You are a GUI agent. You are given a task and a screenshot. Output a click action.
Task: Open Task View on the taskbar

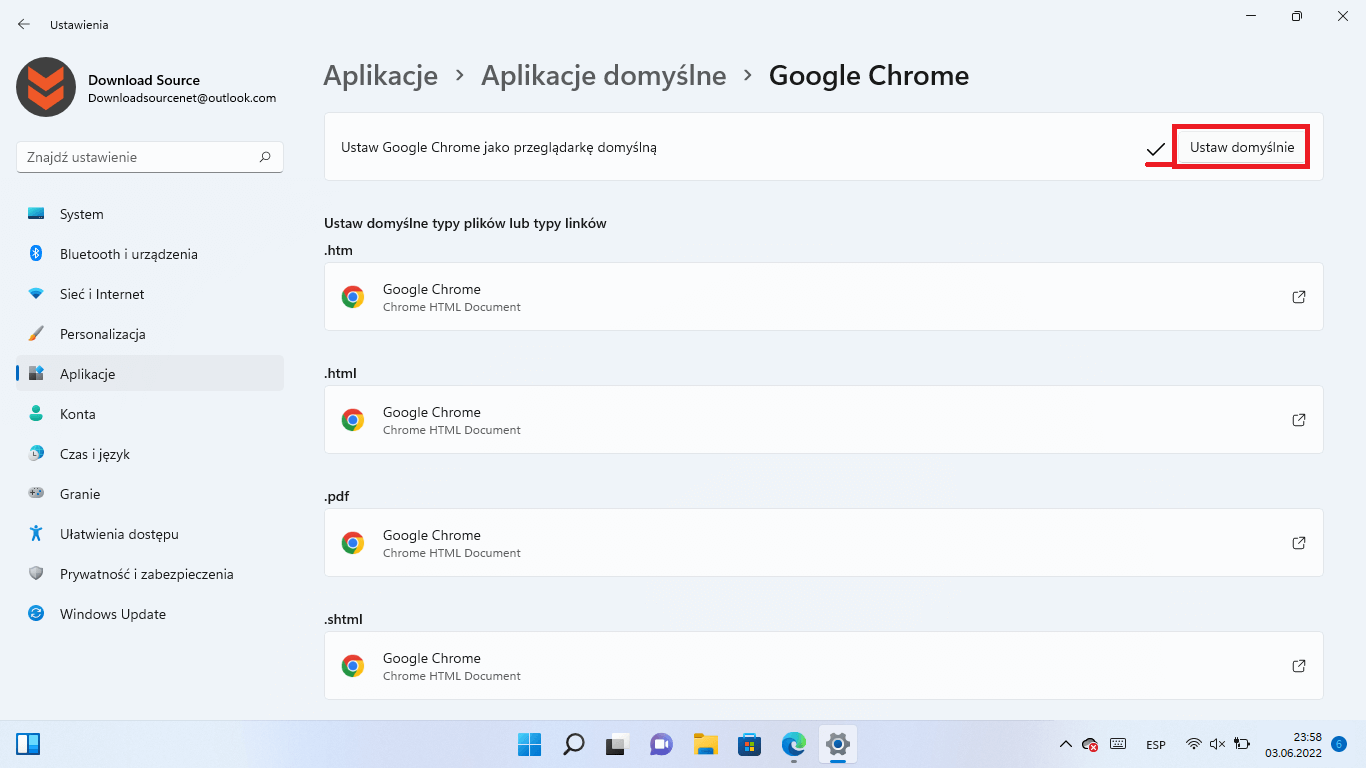point(617,744)
